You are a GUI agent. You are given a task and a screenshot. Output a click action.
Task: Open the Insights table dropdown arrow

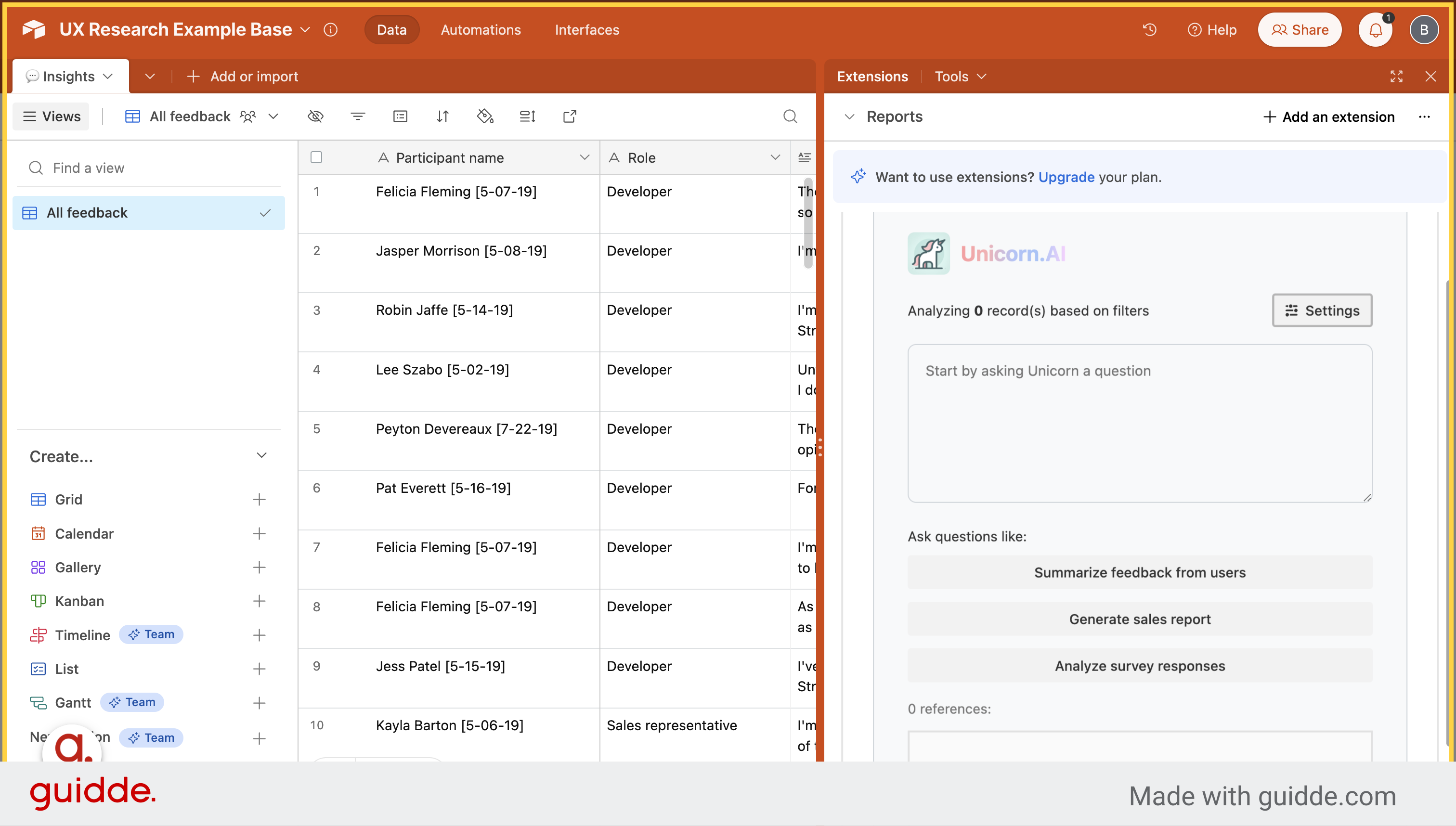tap(108, 76)
